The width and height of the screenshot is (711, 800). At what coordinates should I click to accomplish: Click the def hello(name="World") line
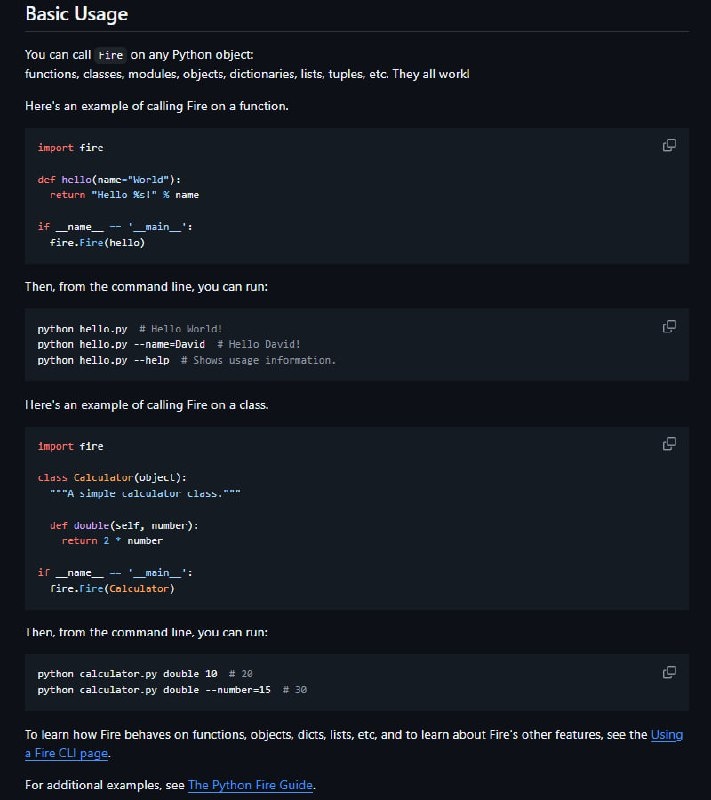pos(109,179)
